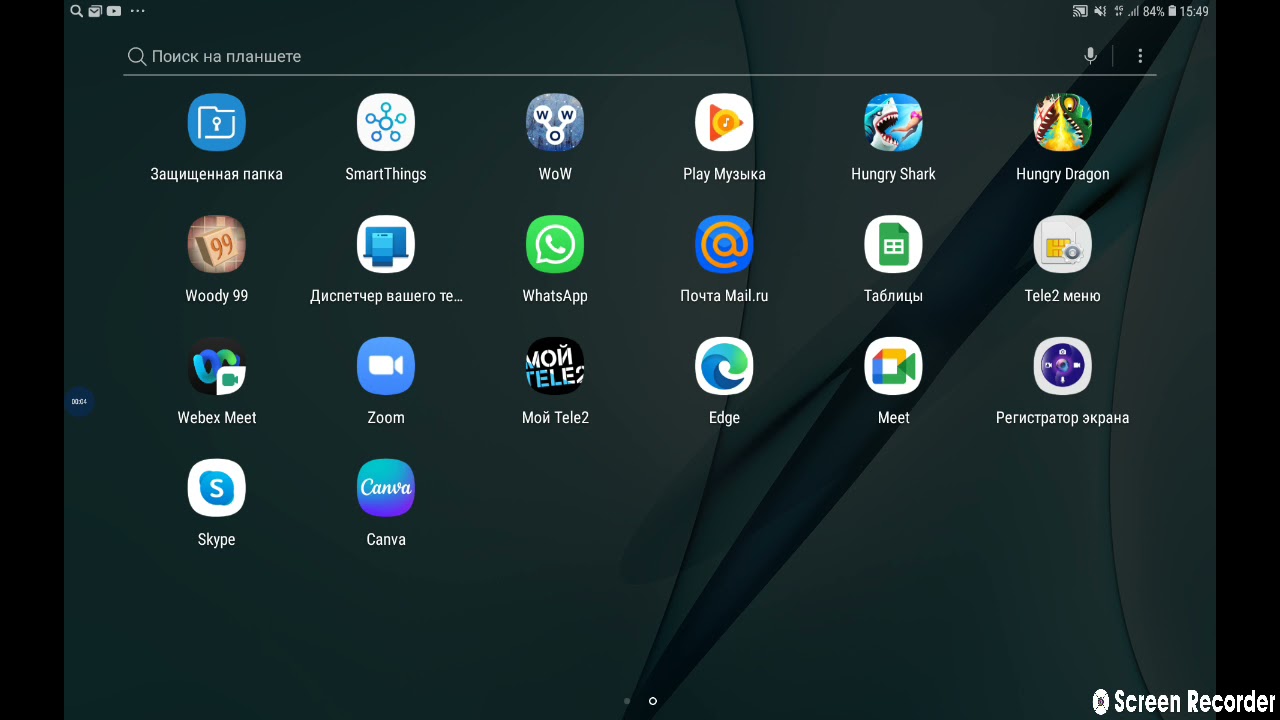Open the Zoom app
Viewport: 1280px width, 720px height.
point(386,367)
